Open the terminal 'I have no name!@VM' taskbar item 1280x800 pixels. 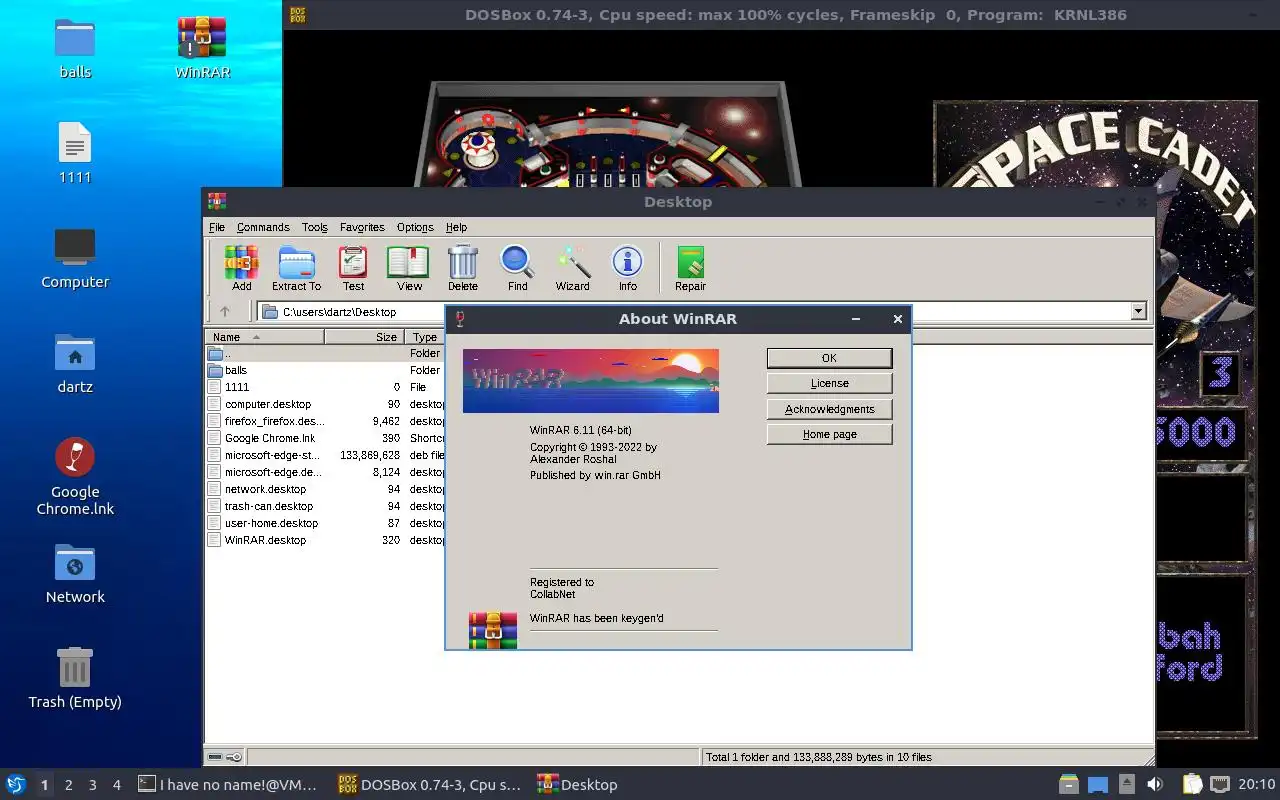pyautogui.click(x=229, y=785)
